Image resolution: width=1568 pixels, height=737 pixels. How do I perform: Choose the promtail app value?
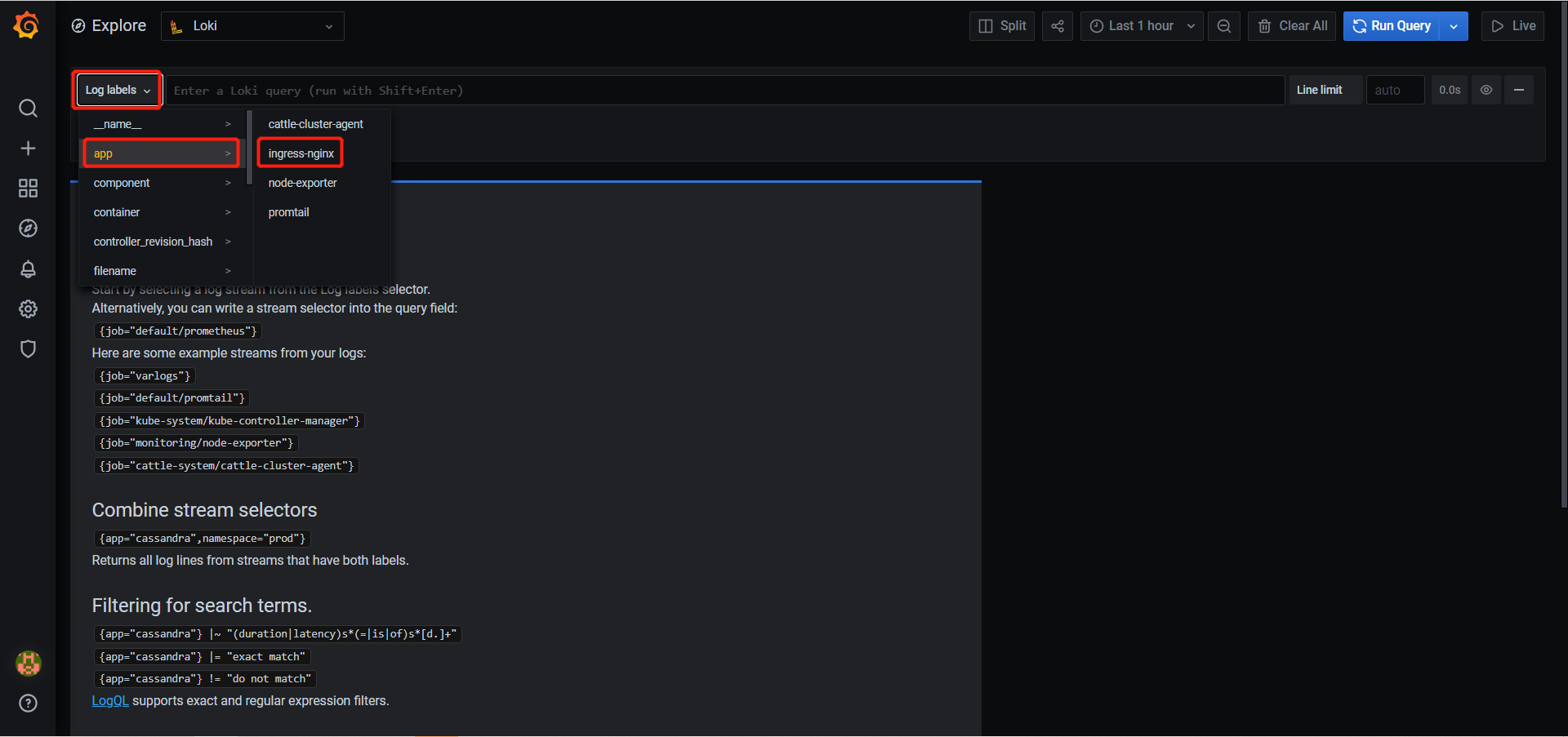[289, 212]
